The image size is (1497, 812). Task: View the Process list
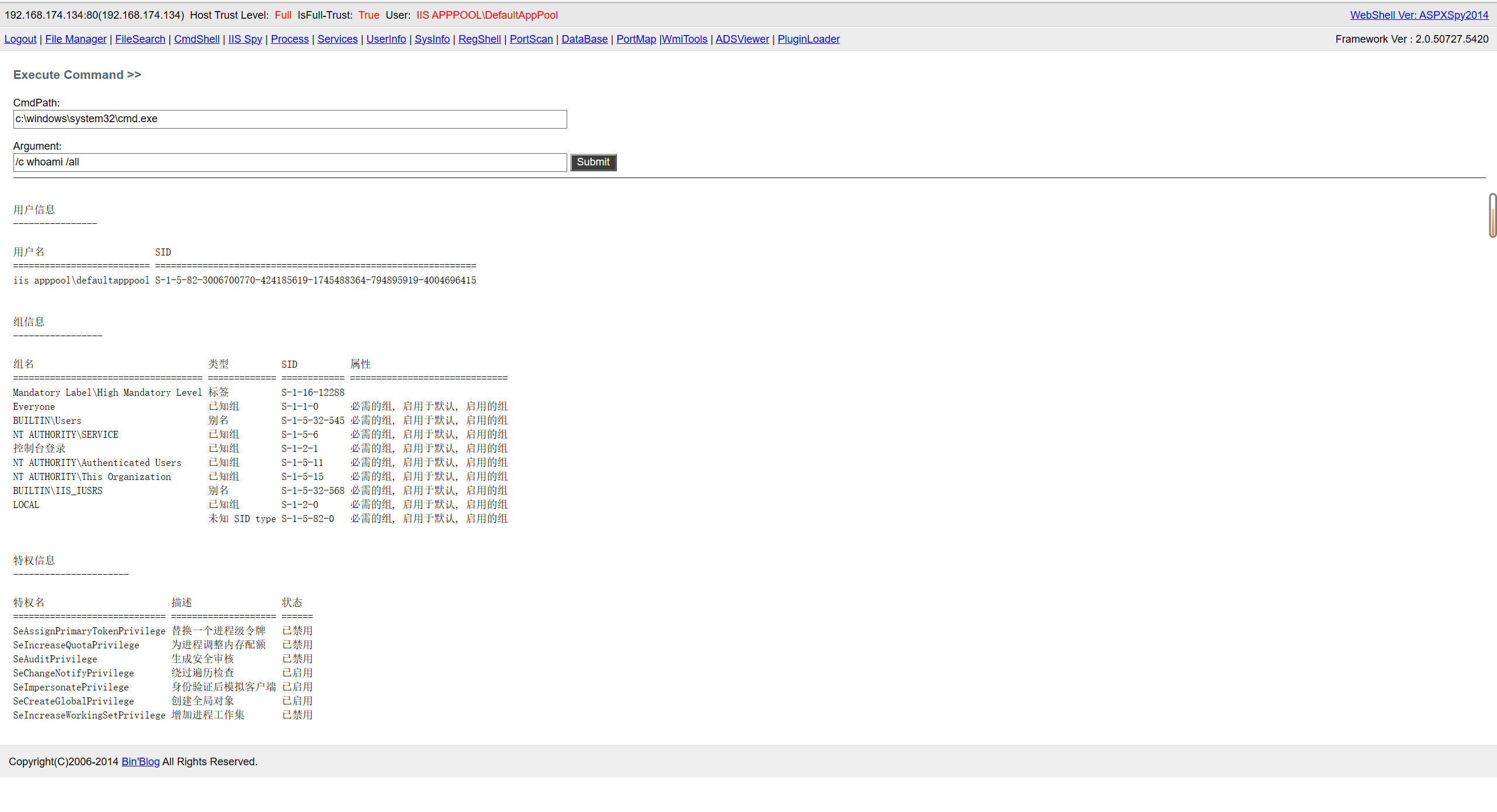pos(289,39)
